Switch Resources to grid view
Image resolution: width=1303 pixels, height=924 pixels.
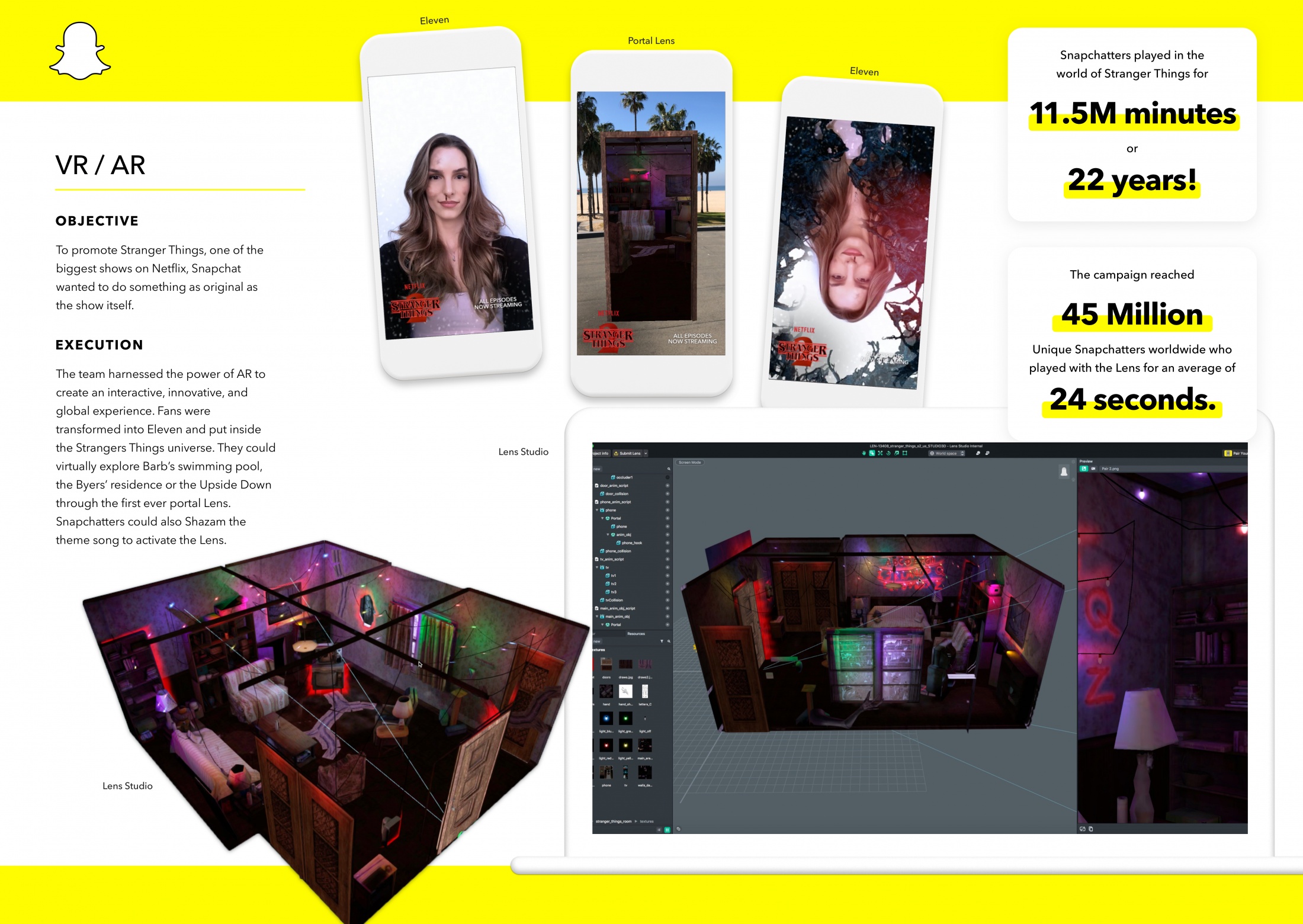click(667, 830)
